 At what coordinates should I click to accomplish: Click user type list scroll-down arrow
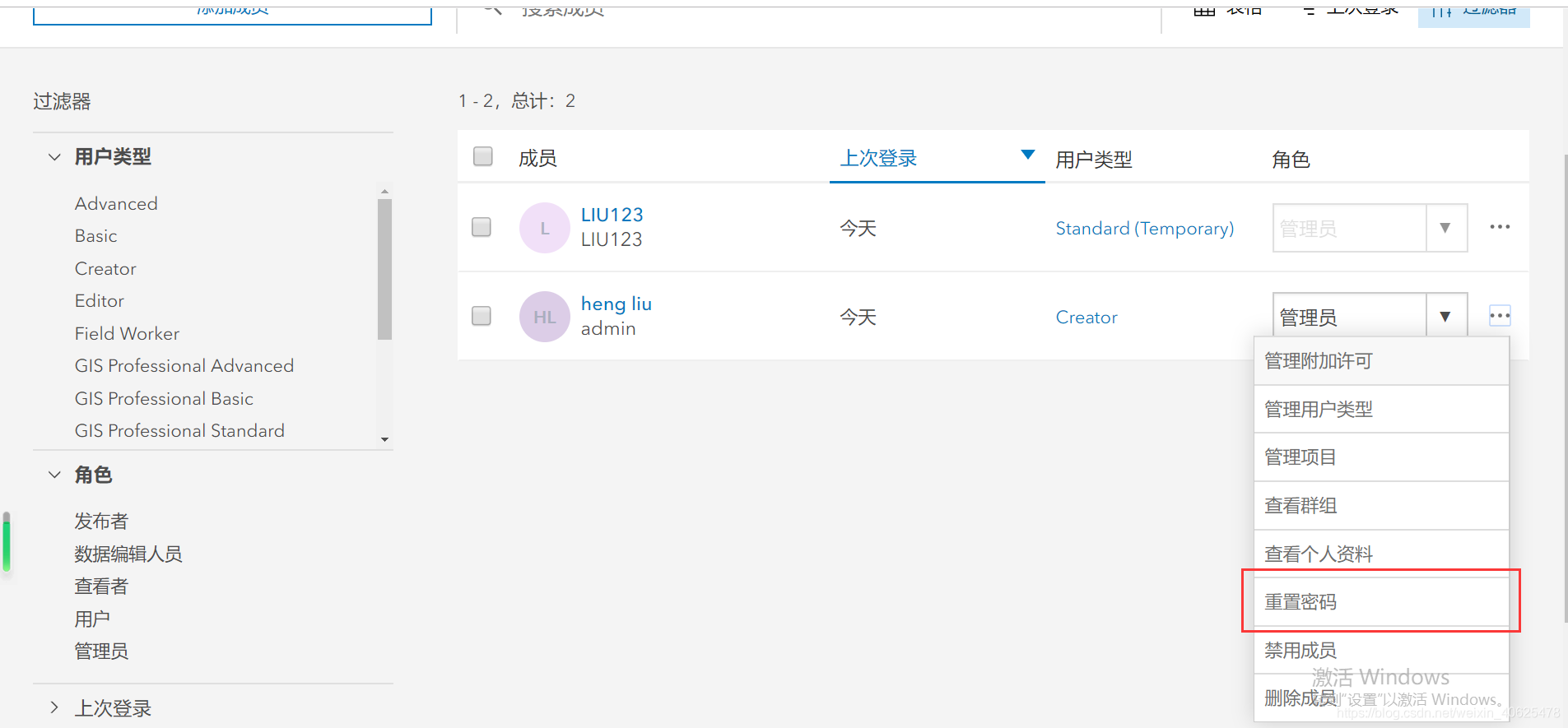[384, 439]
